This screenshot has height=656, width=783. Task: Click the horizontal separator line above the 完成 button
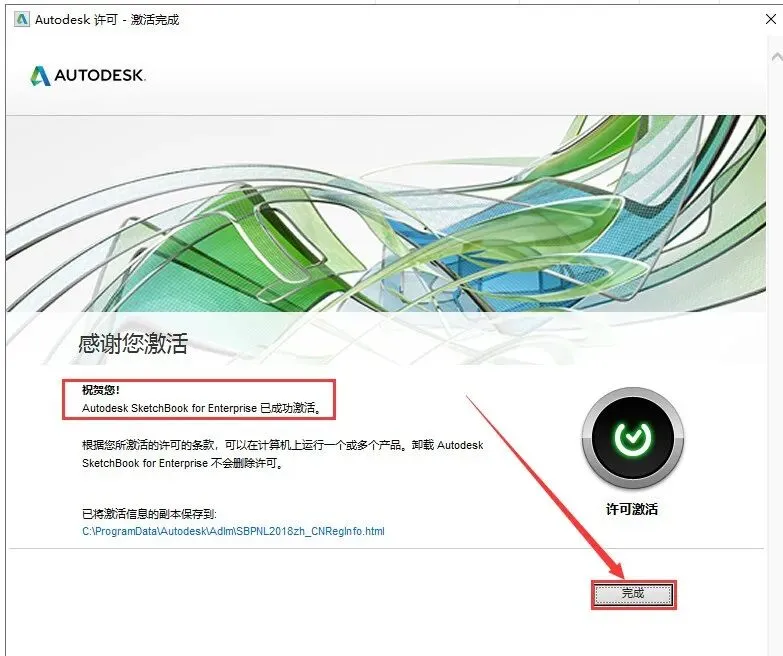(x=386, y=548)
